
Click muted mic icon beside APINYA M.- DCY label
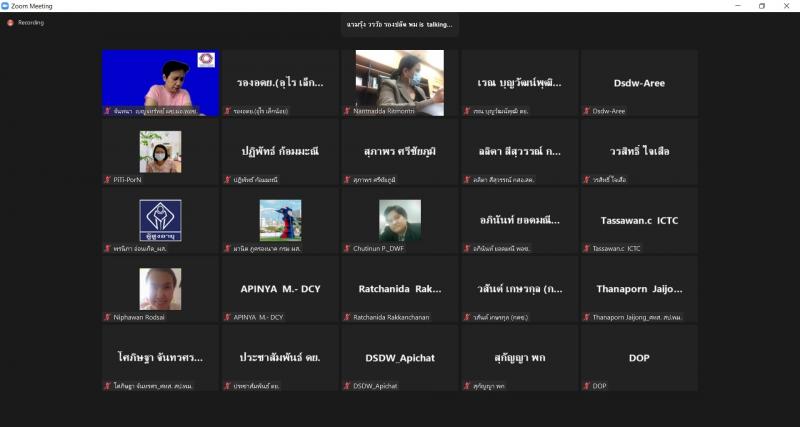click(228, 317)
